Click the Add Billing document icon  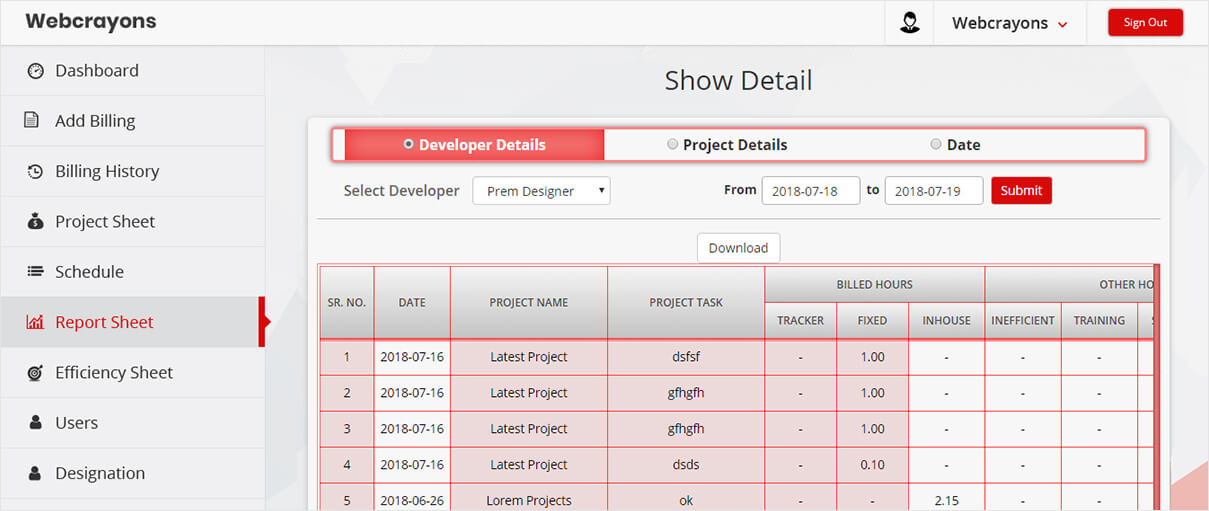(x=32, y=121)
